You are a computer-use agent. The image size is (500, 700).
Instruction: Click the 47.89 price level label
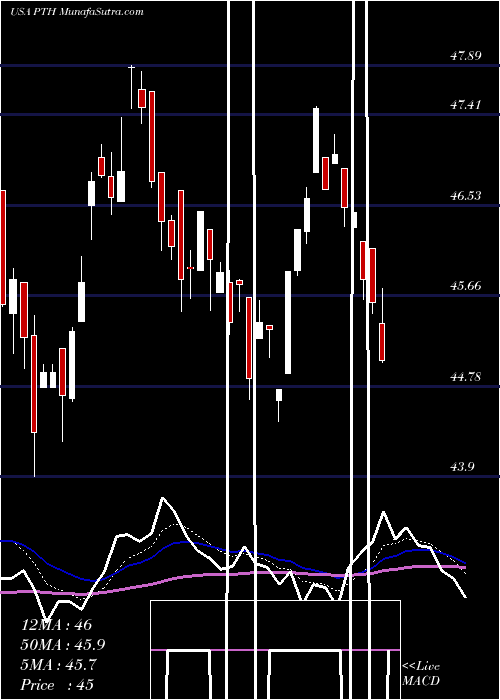tap(465, 56)
